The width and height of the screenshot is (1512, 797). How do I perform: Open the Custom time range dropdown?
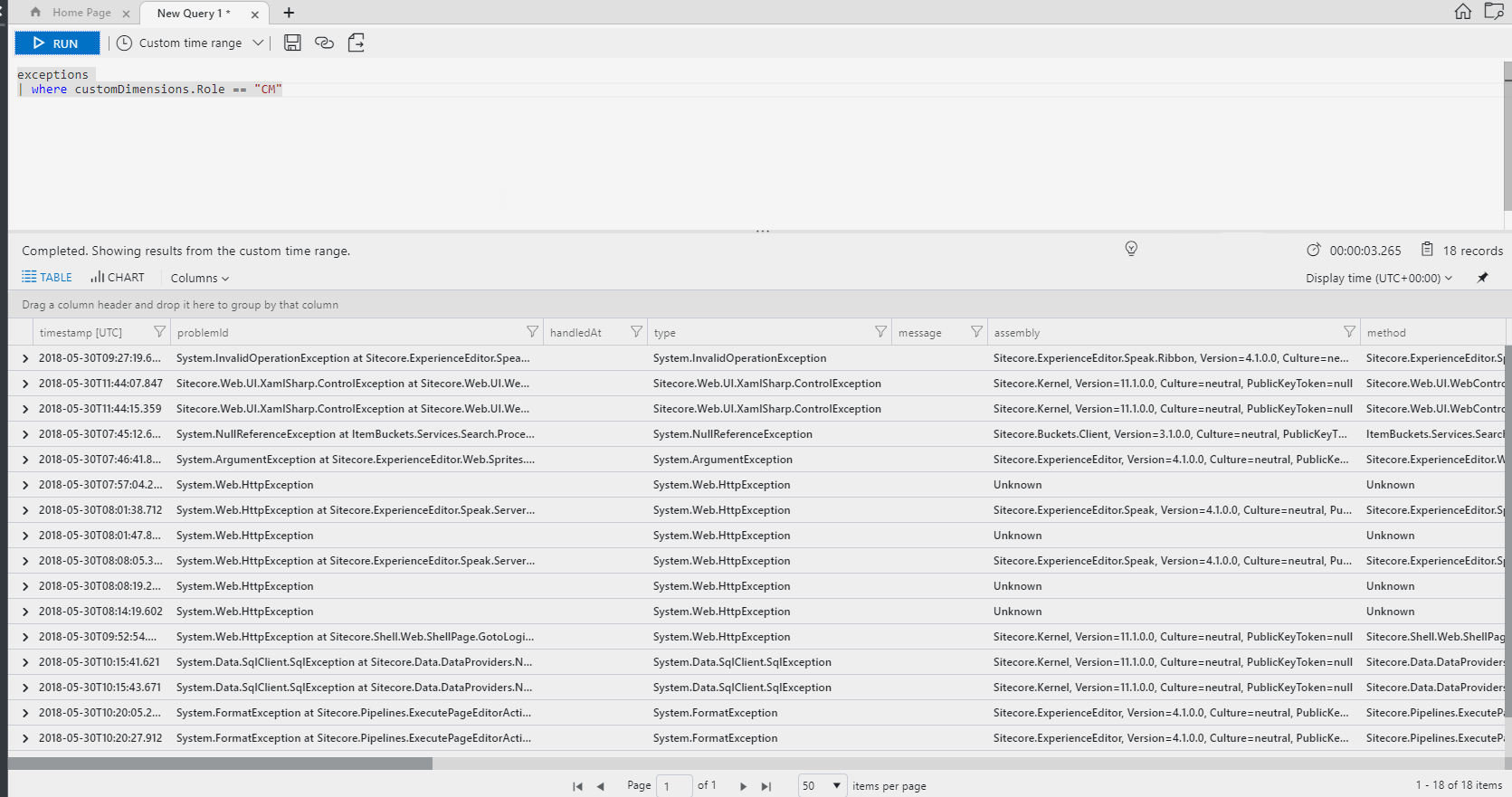point(191,43)
